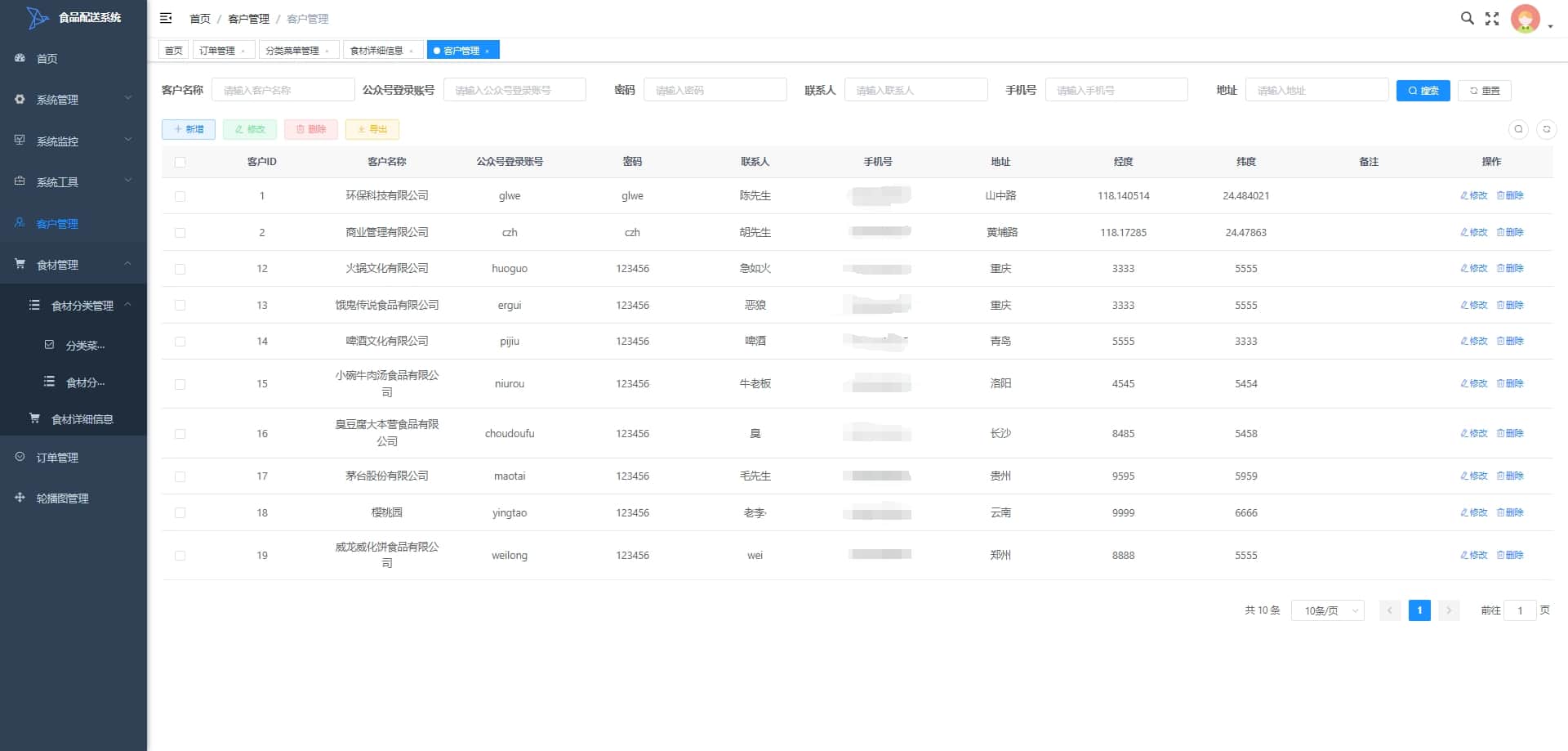The image size is (1568, 751).
Task: Click the 新增 add button
Action: coord(189,129)
